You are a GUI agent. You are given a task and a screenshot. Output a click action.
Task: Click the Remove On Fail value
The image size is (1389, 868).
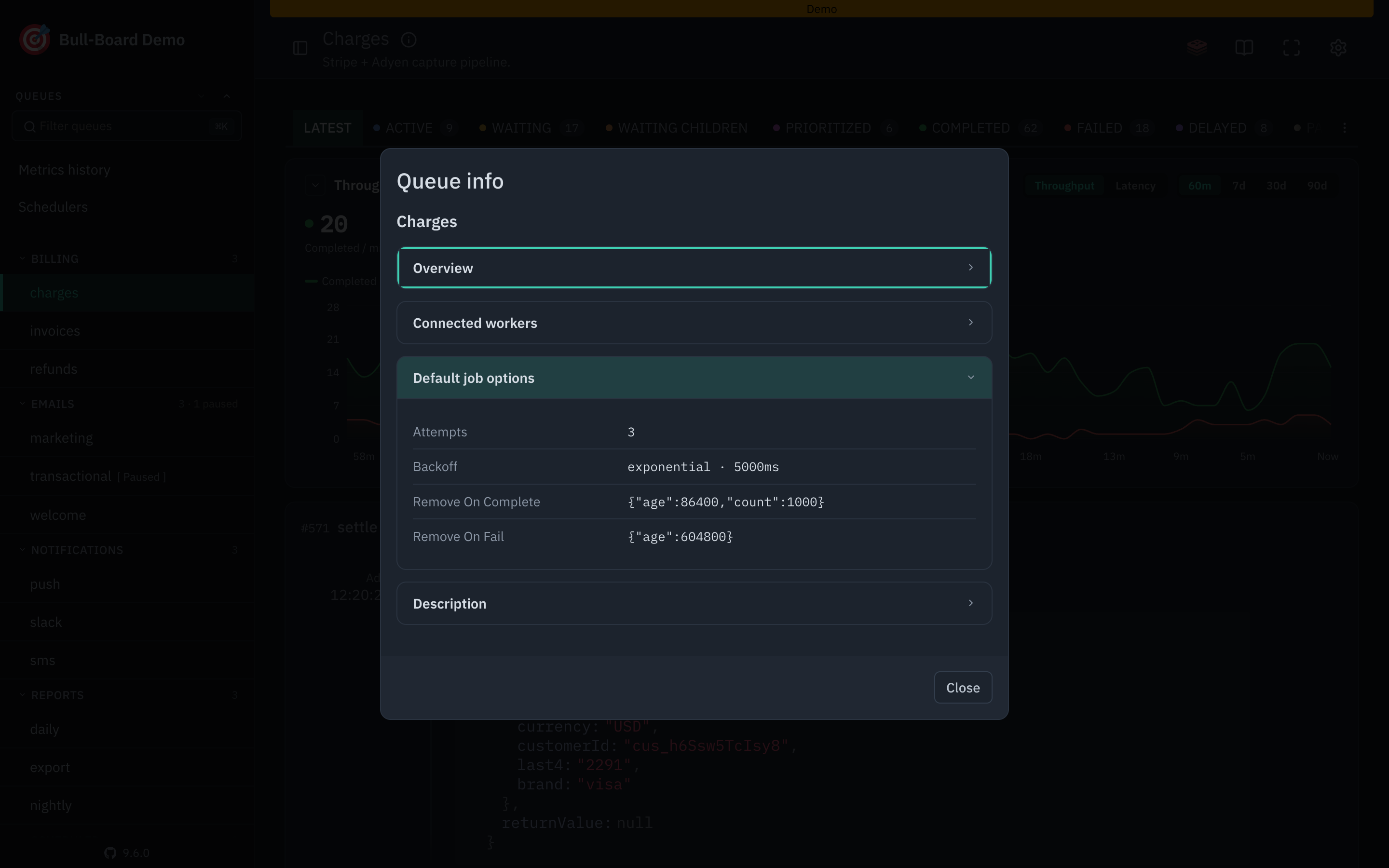click(680, 537)
